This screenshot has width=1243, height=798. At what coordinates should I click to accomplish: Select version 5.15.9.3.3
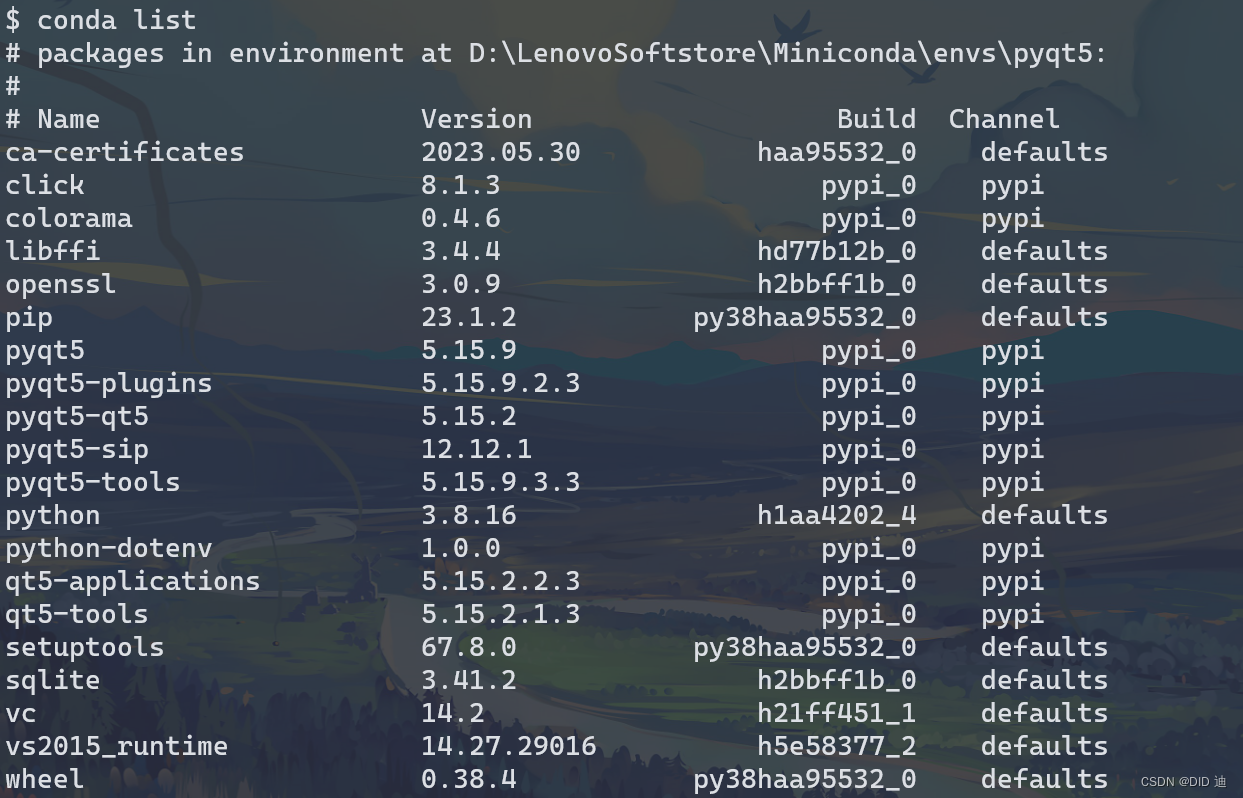501,481
